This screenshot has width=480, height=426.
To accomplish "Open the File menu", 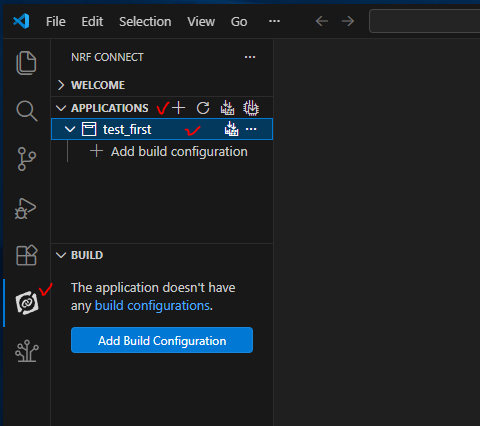I will coord(56,22).
